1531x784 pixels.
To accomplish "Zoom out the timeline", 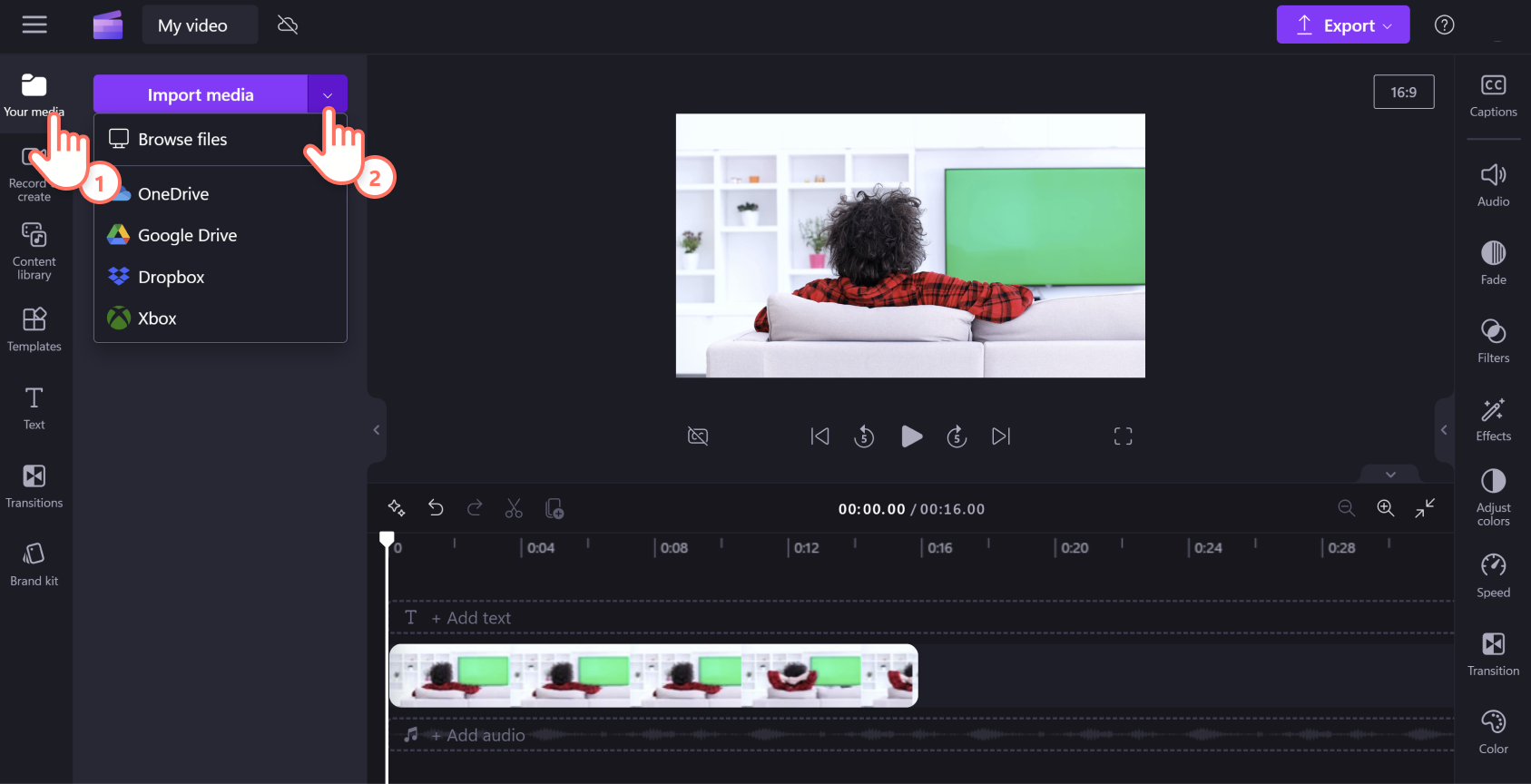I will (1347, 508).
